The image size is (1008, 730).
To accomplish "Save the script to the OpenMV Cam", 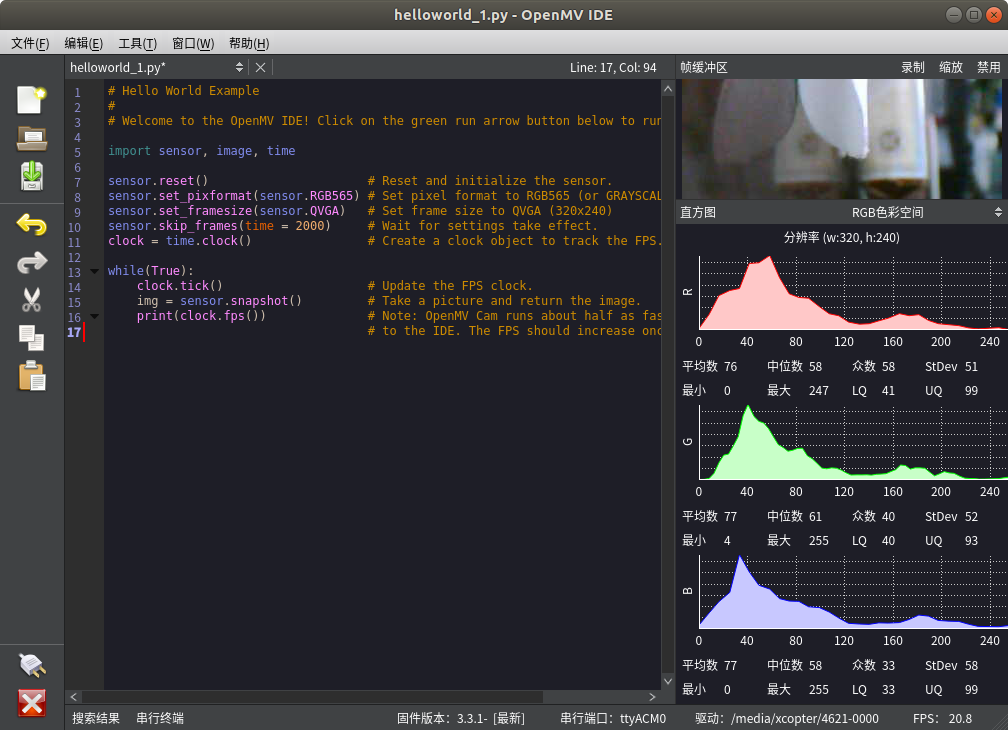I will click(x=31, y=177).
